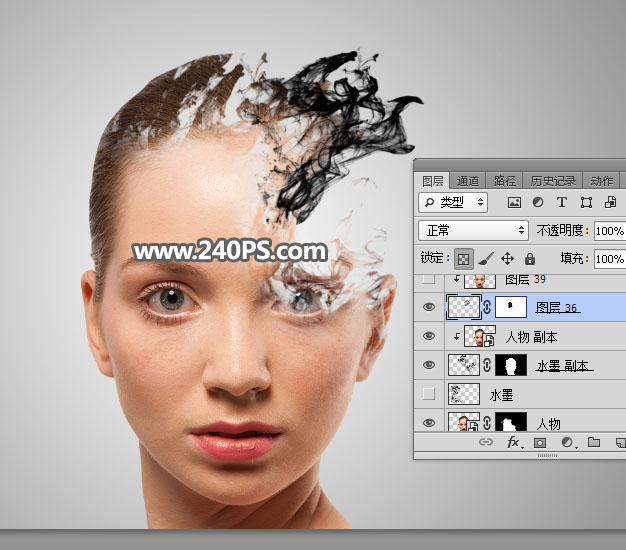
Task: Click the 不透明度 opacity value field
Action: coord(610,231)
